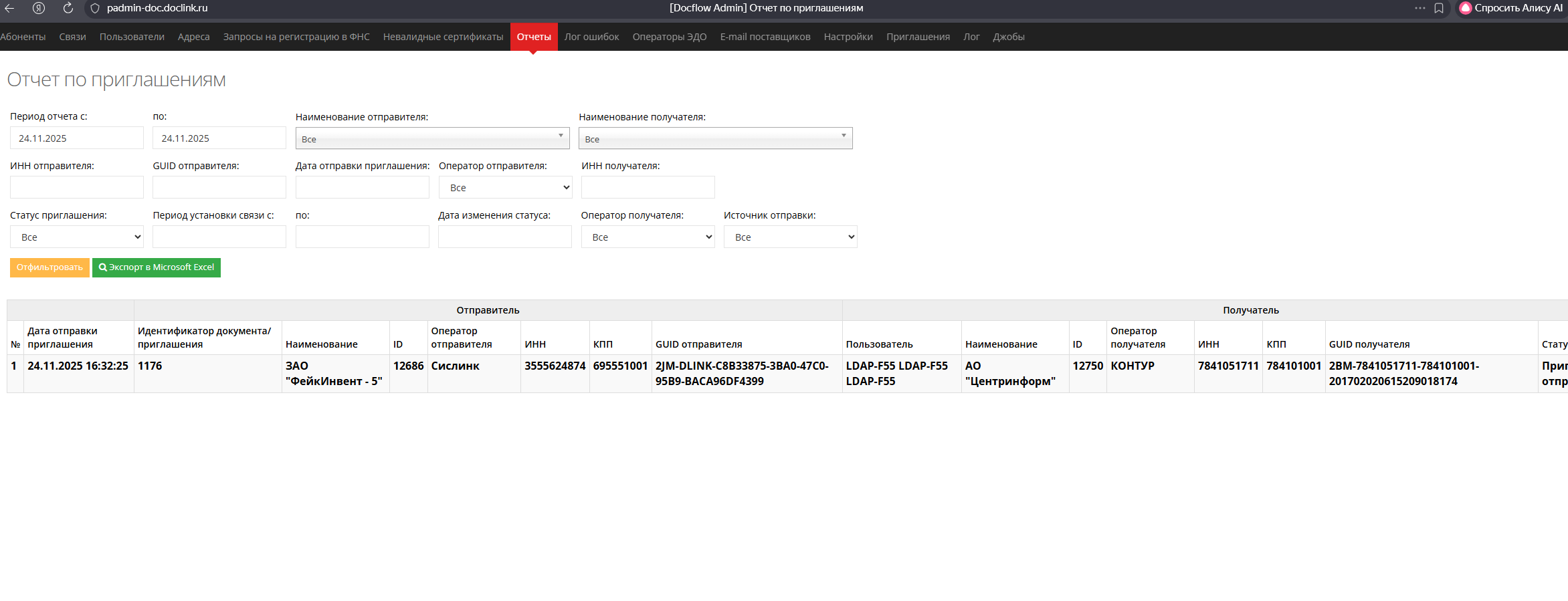
Task: Click the Дата изменения статуса field
Action: point(505,237)
